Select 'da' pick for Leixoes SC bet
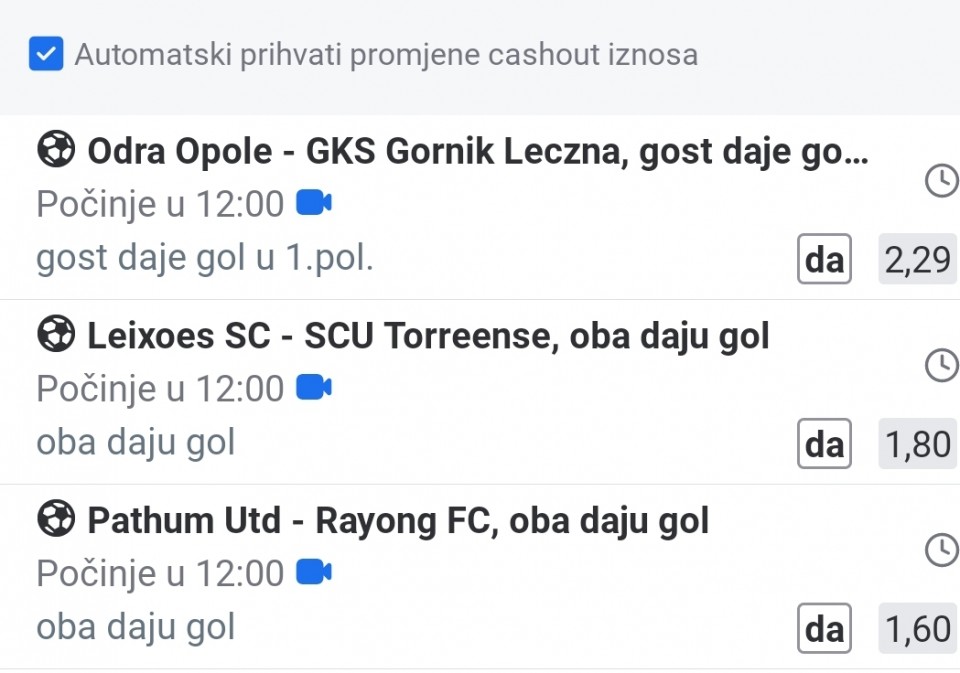Screen dimensions: 960x673 point(824,444)
